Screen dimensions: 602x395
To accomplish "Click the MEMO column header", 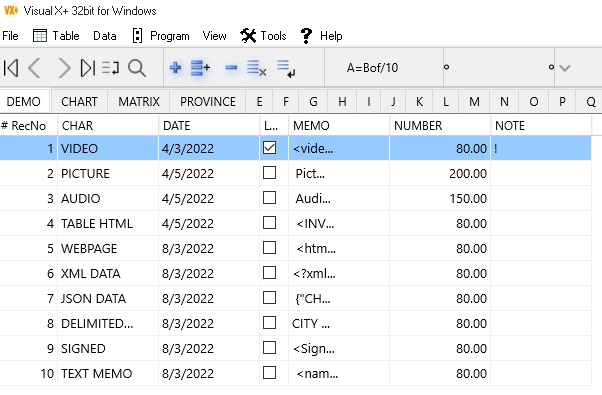I will [339, 126].
